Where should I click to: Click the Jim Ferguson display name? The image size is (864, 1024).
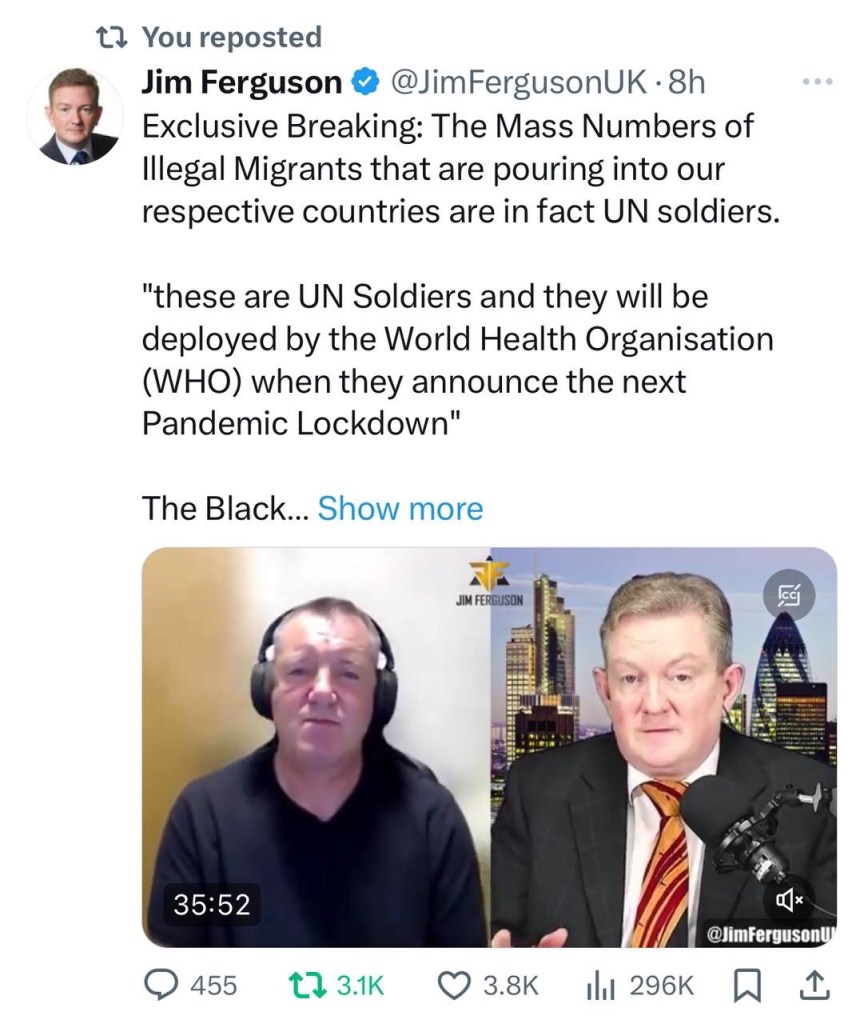241,82
